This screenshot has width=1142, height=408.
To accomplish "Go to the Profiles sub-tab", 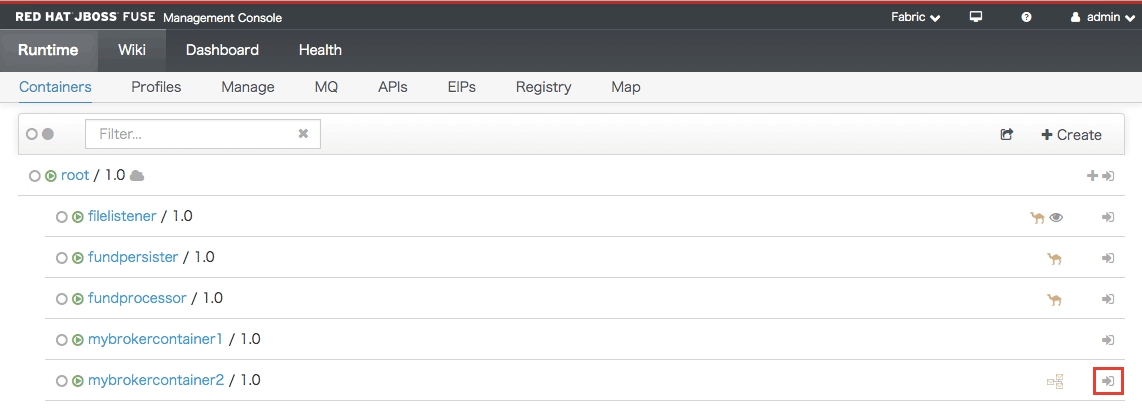I will coord(156,87).
